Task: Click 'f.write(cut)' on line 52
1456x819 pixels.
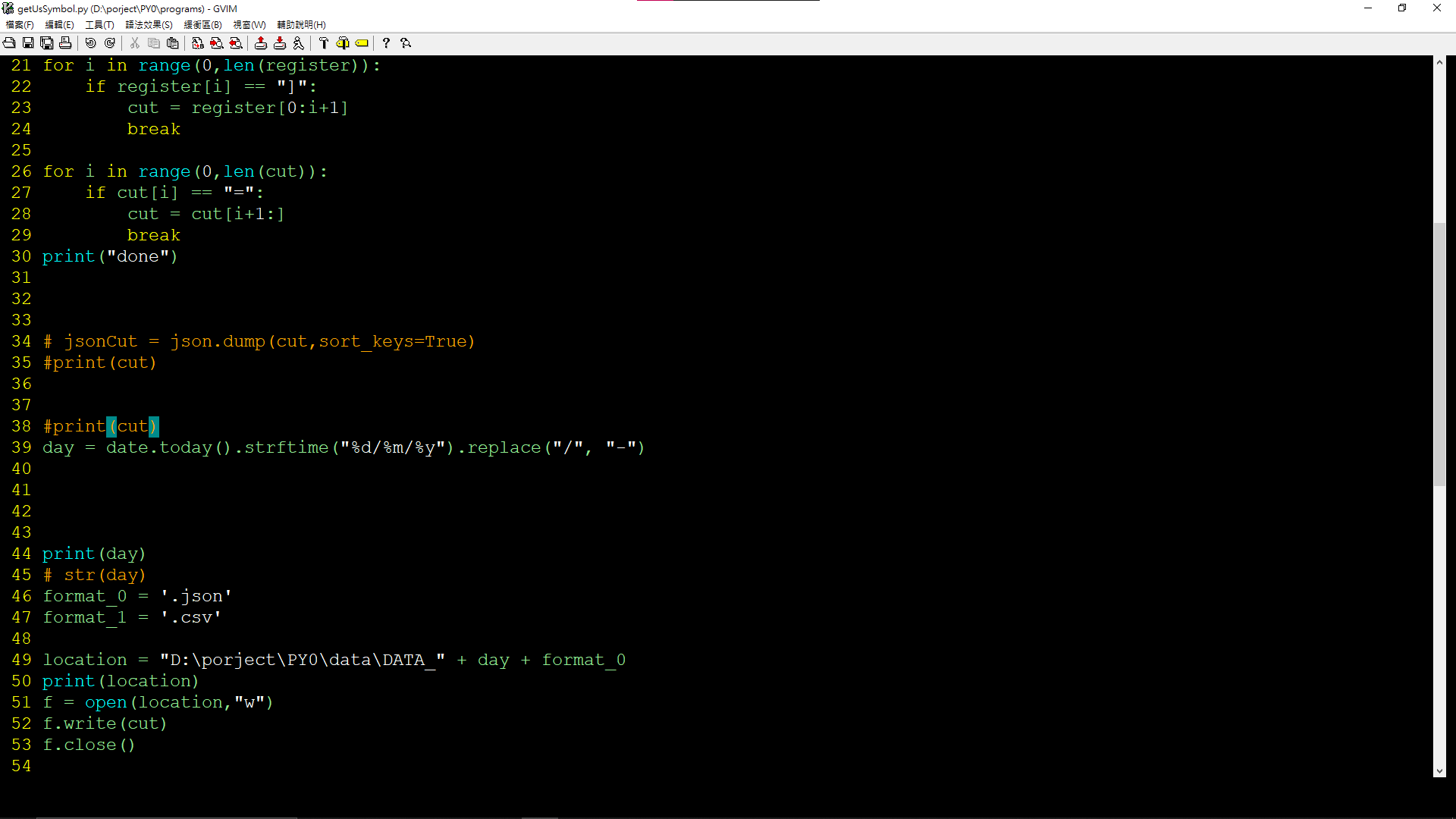Action: pos(105,724)
